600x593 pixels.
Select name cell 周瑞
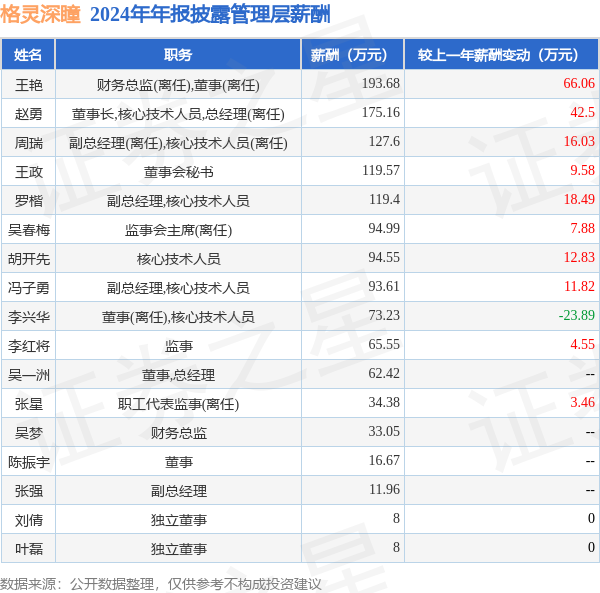pyautogui.click(x=29, y=143)
